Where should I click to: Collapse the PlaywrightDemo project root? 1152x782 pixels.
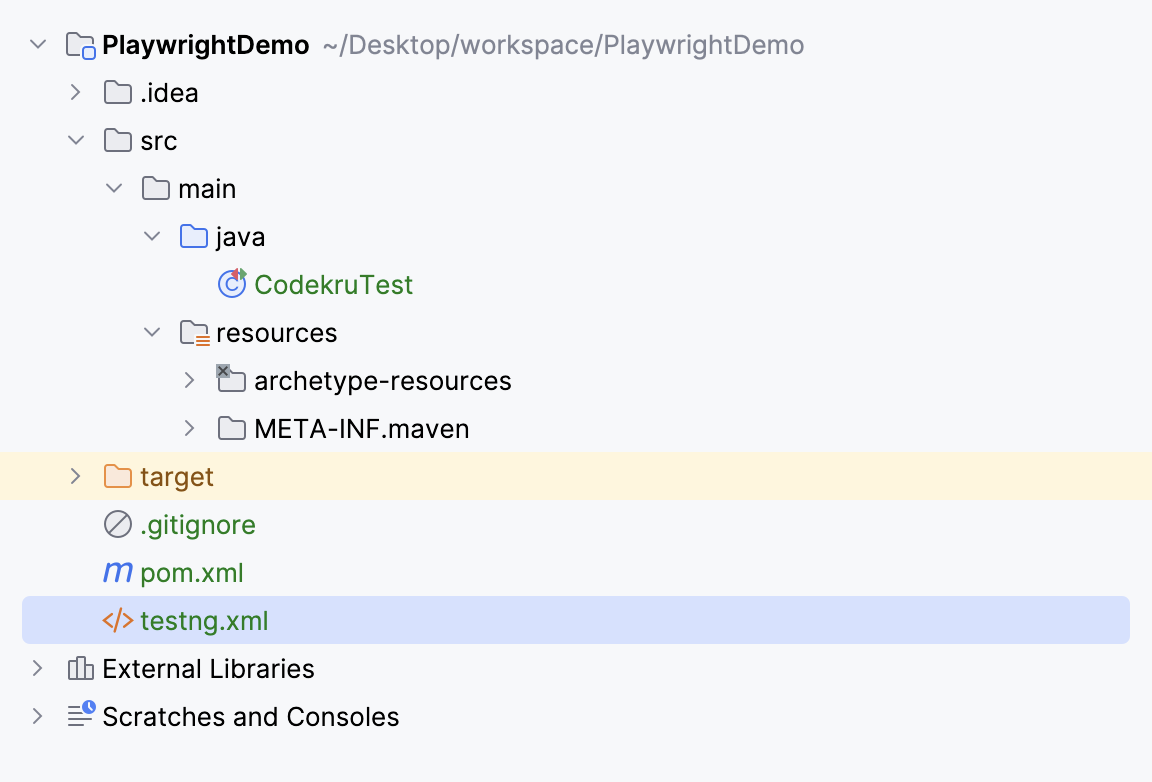coord(38,45)
